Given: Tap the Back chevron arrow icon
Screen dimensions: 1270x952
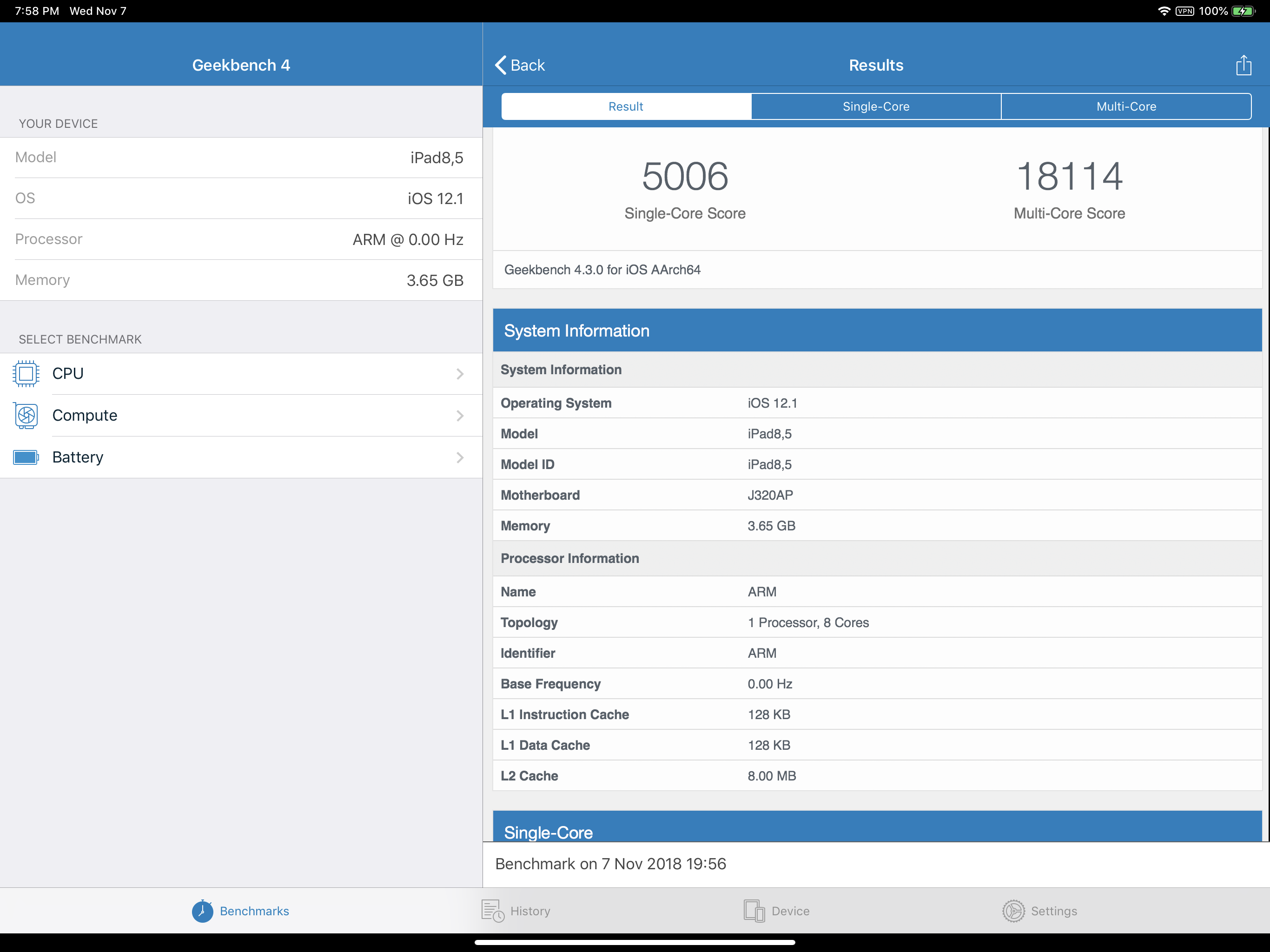Looking at the screenshot, I should coord(501,65).
